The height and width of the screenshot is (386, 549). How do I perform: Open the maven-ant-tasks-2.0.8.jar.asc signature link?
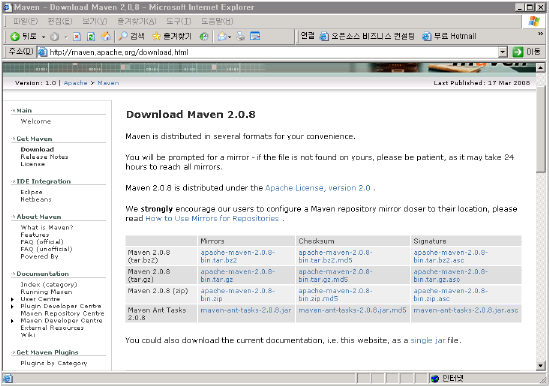point(466,310)
